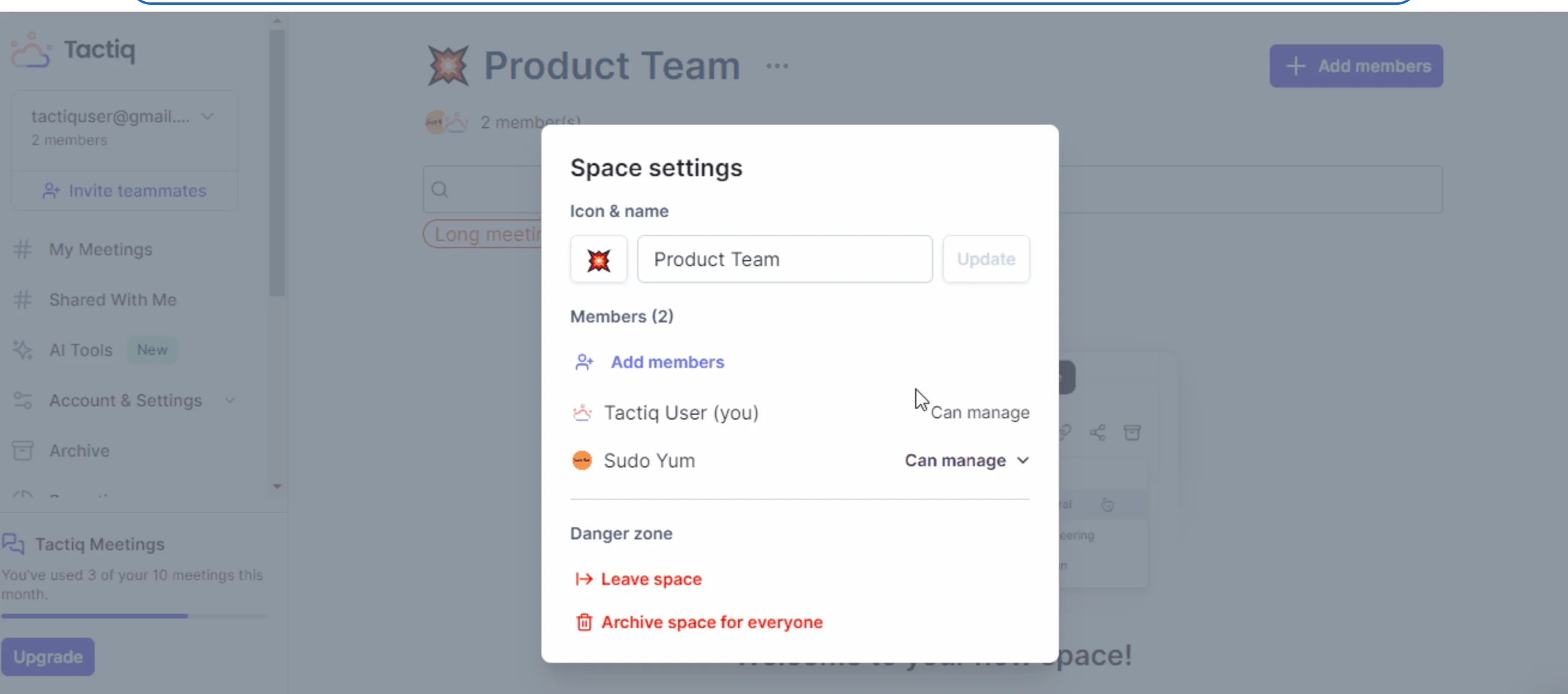Archive space for everyone
The height and width of the screenshot is (694, 1568).
tap(712, 622)
